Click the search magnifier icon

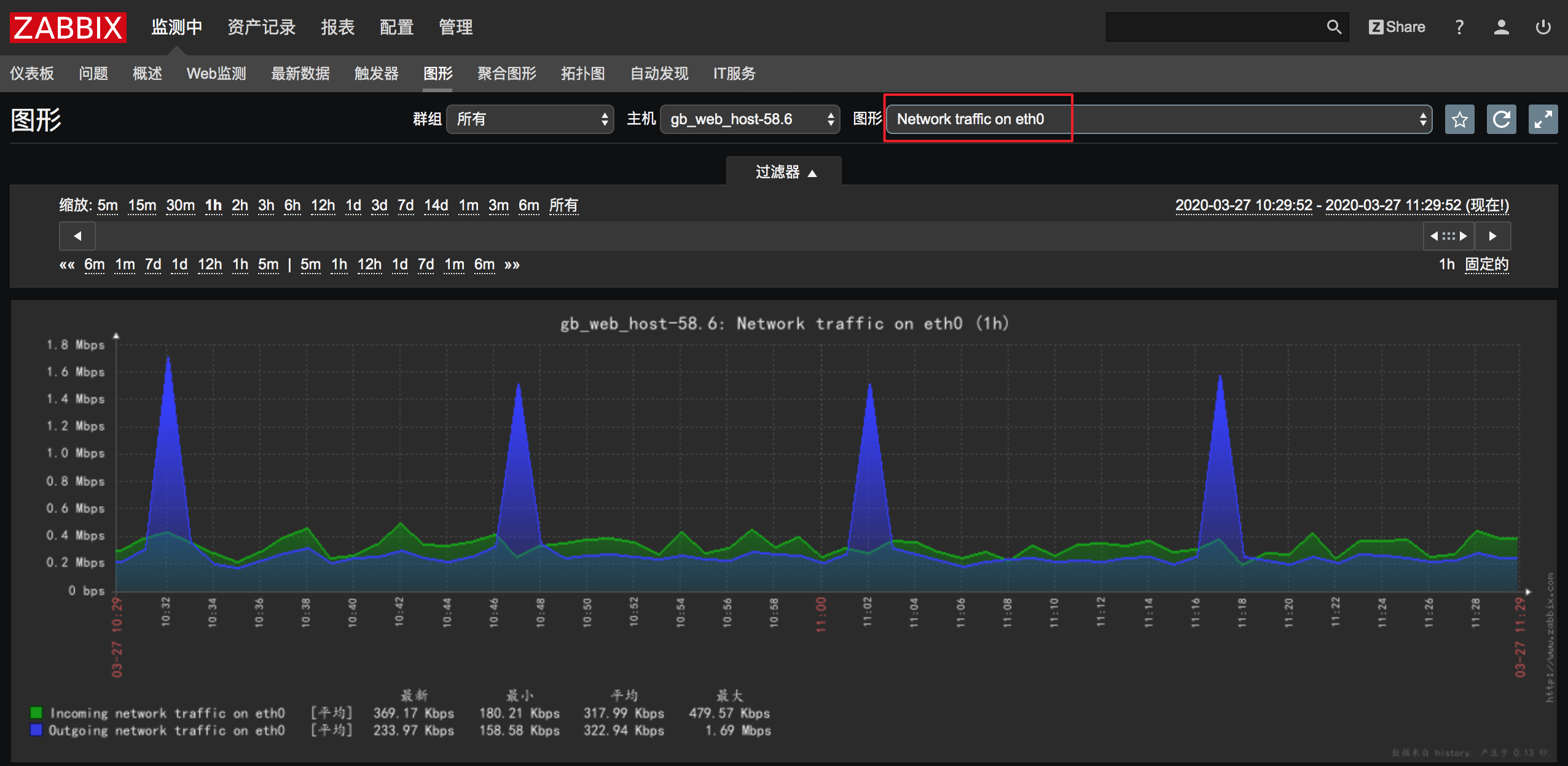[1333, 27]
